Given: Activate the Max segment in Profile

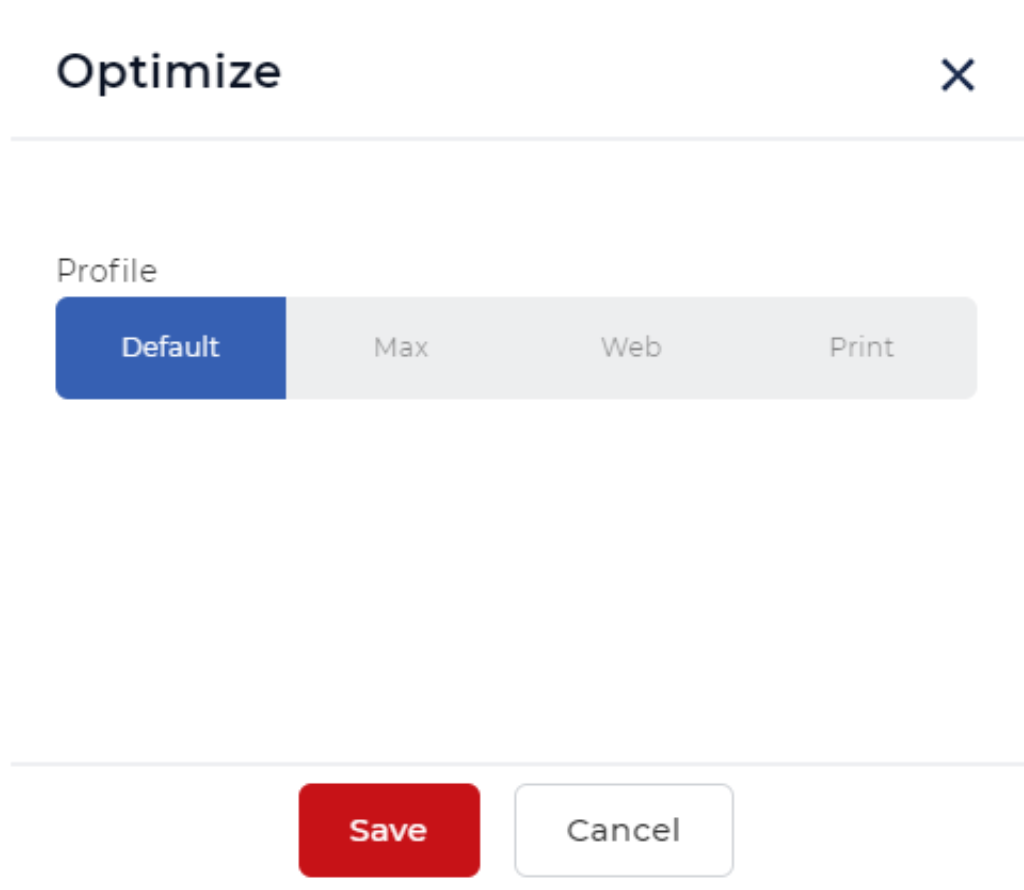Looking at the screenshot, I should coord(401,348).
